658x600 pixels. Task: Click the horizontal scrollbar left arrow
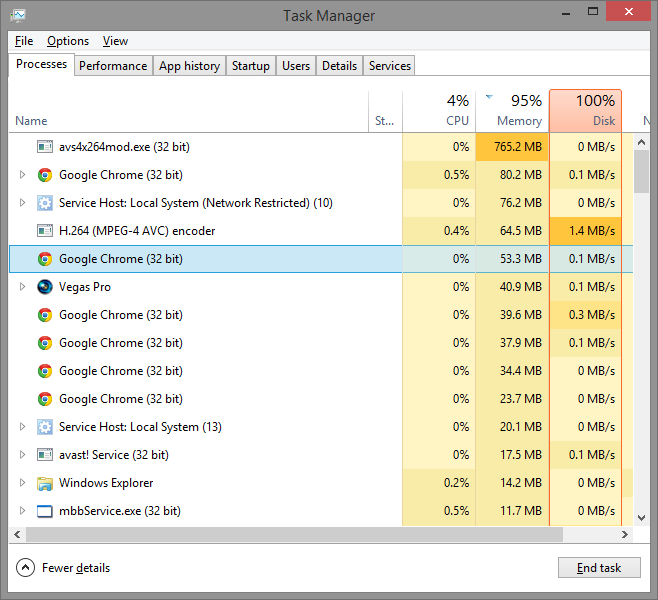pyautogui.click(x=17, y=535)
